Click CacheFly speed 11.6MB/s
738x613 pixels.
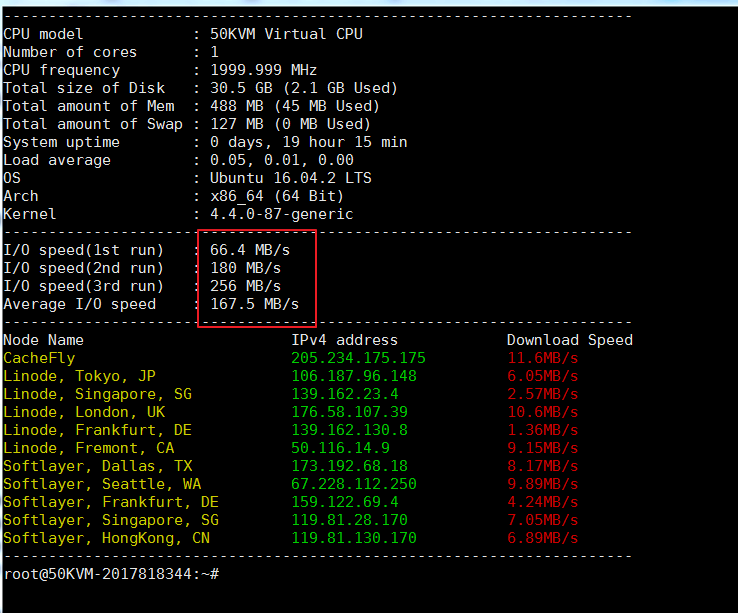(x=542, y=358)
